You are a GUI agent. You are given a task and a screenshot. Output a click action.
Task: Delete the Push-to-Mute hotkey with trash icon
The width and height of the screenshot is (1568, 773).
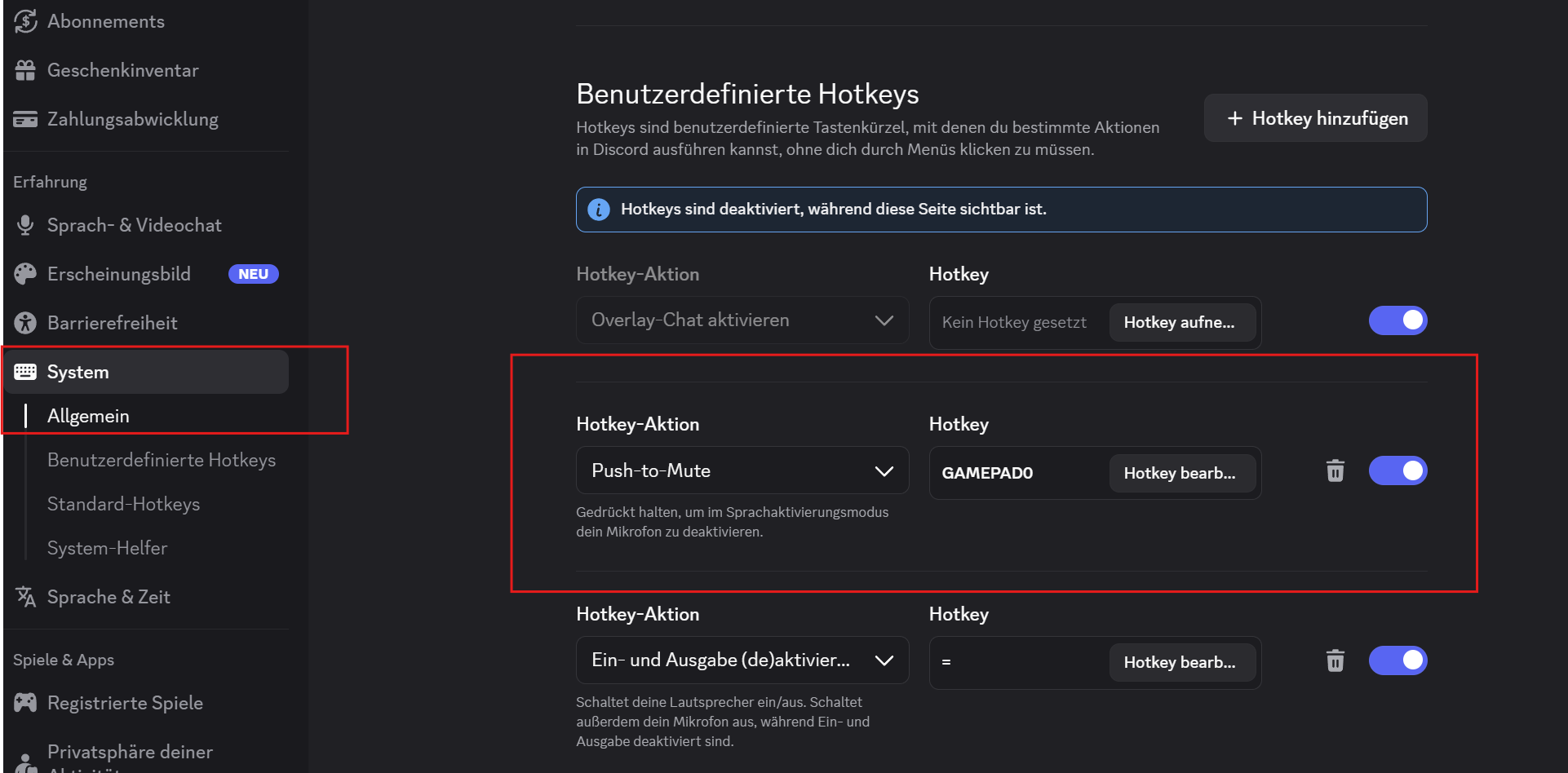pos(1335,470)
